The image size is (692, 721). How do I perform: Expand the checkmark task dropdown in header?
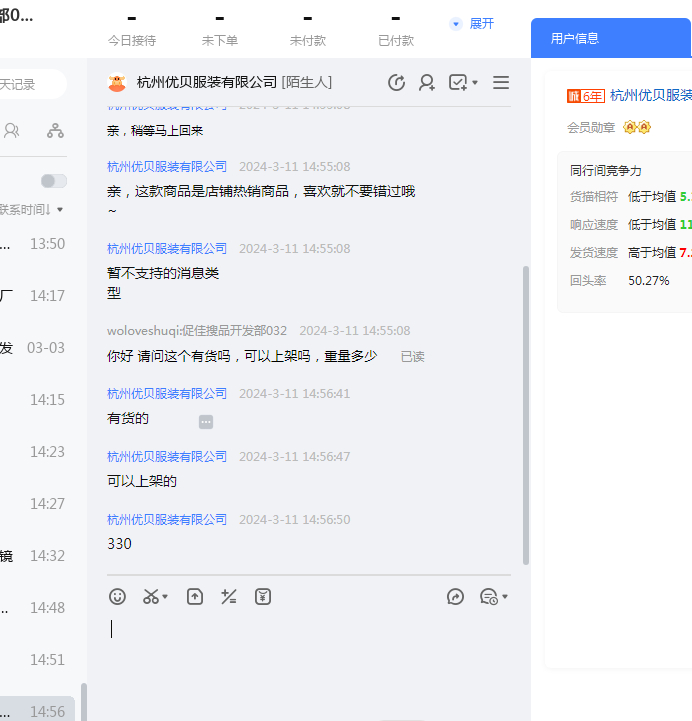[x=475, y=83]
